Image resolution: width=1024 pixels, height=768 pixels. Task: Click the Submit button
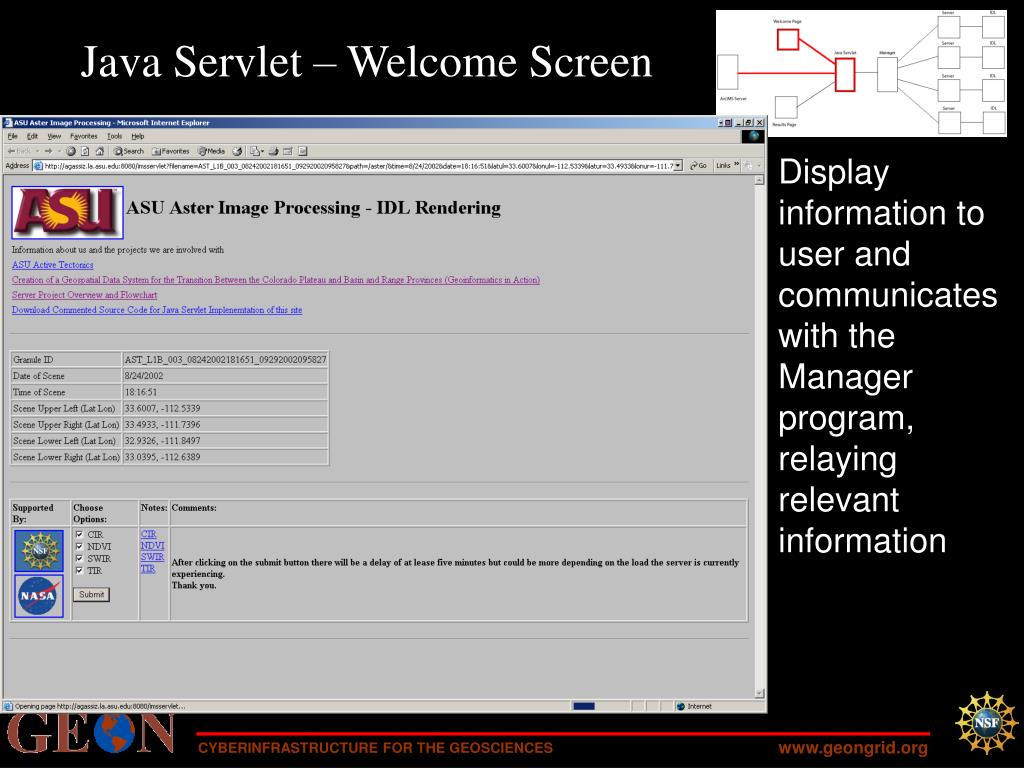[91, 594]
